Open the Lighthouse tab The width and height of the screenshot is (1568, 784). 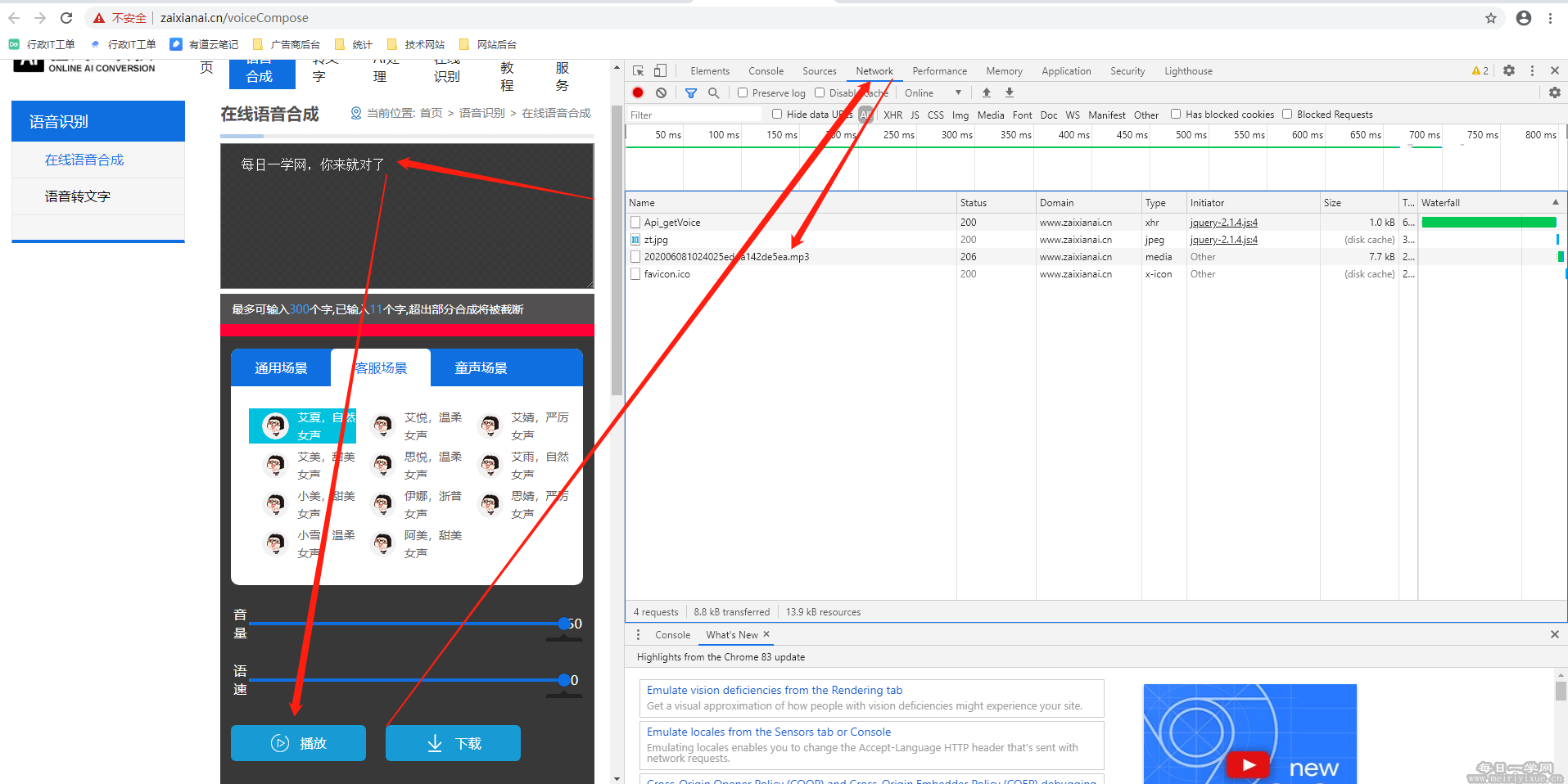point(1188,71)
